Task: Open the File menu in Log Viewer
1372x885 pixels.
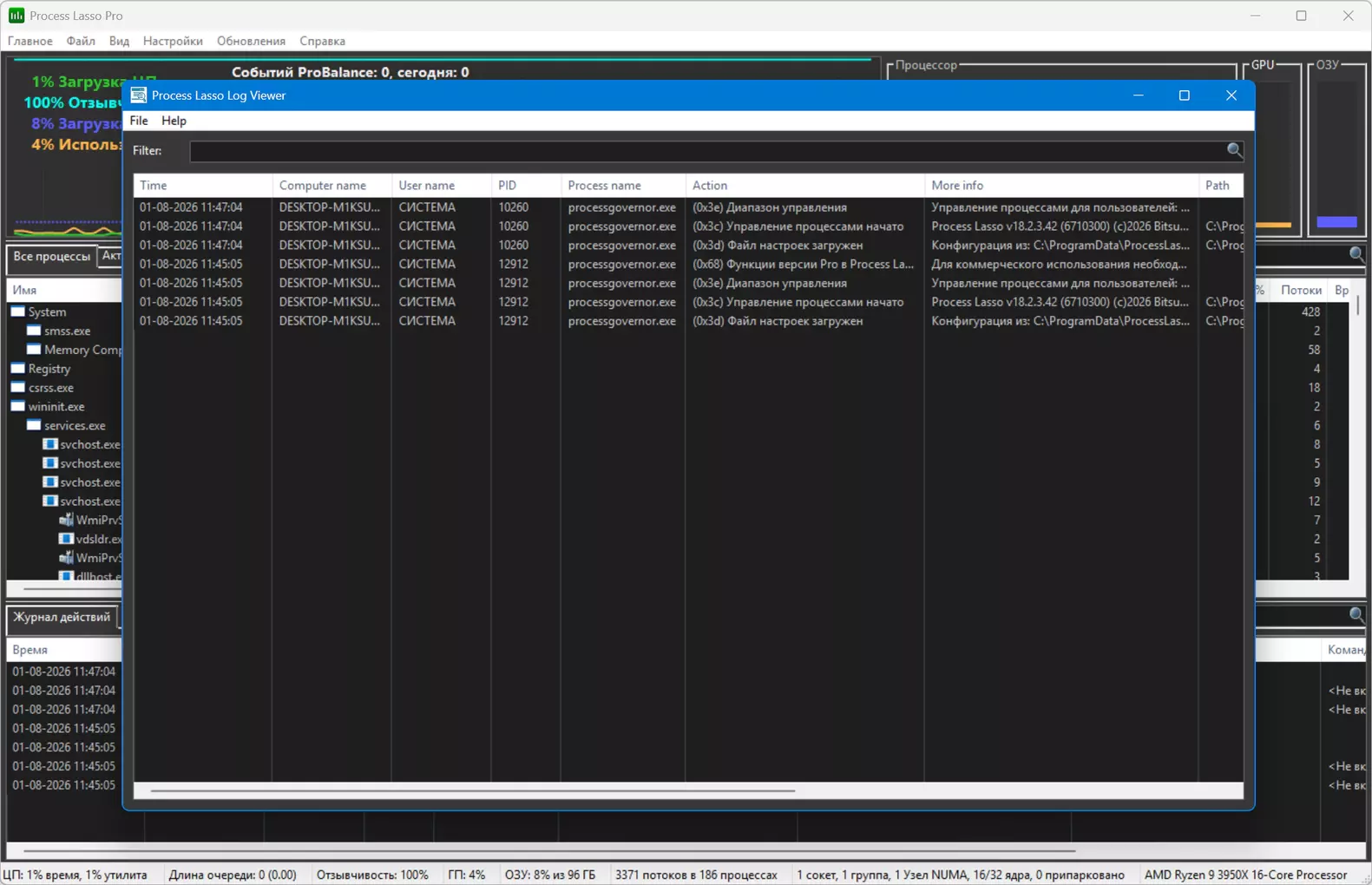Action: (x=139, y=121)
